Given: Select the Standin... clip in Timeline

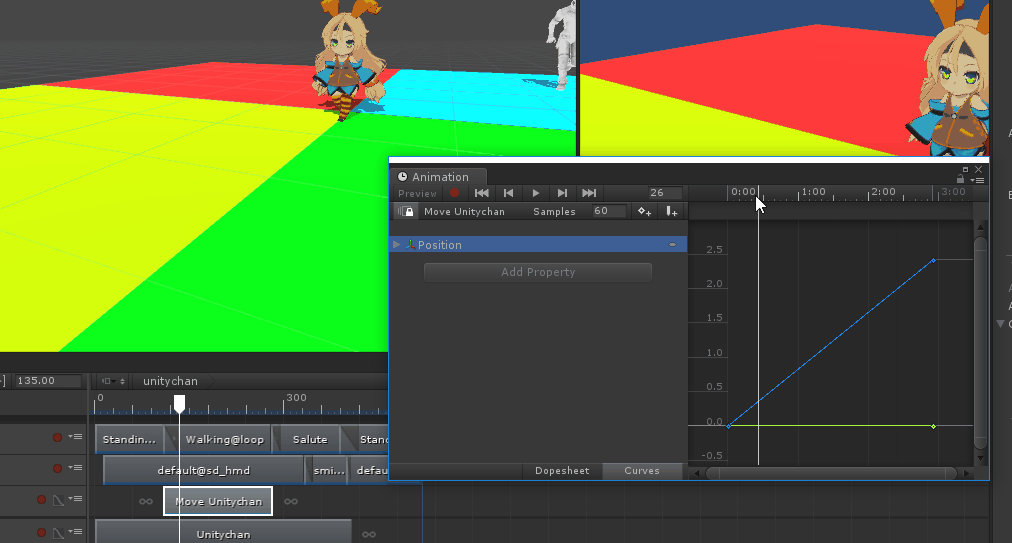Looking at the screenshot, I should [130, 439].
